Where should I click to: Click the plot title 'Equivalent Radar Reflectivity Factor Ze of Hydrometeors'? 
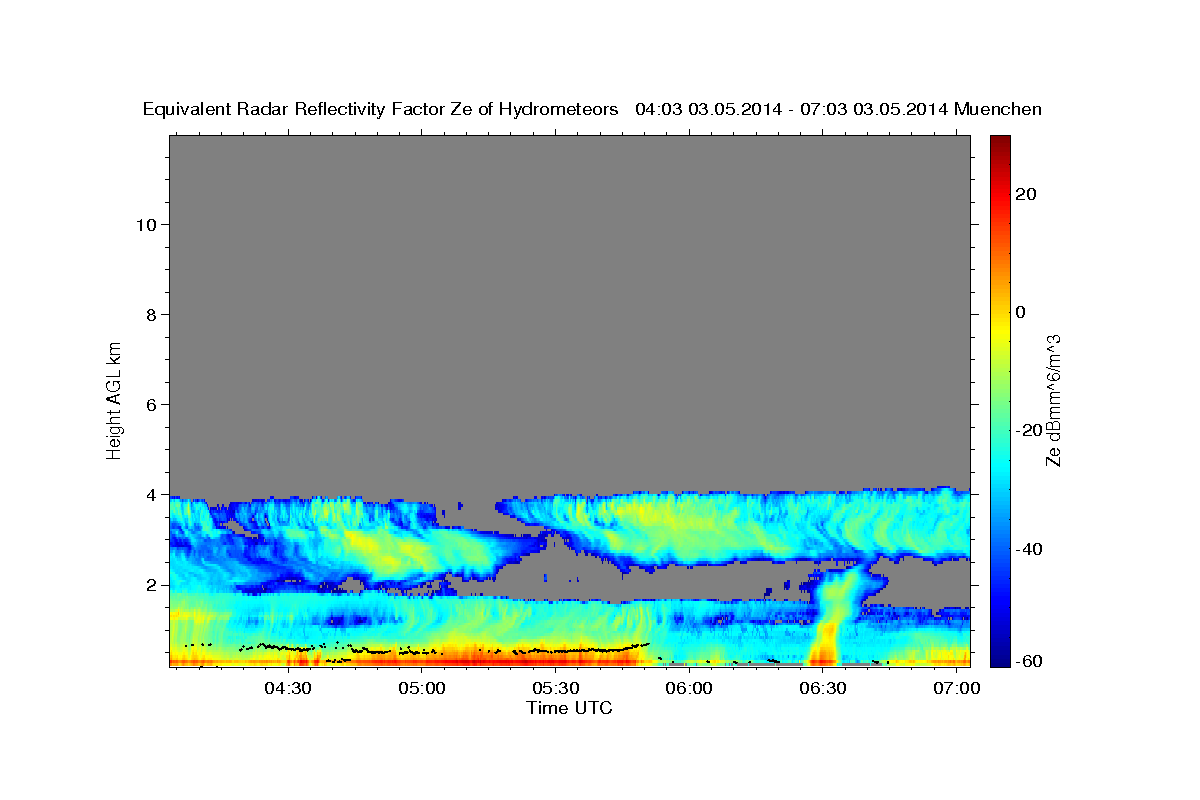[380, 110]
